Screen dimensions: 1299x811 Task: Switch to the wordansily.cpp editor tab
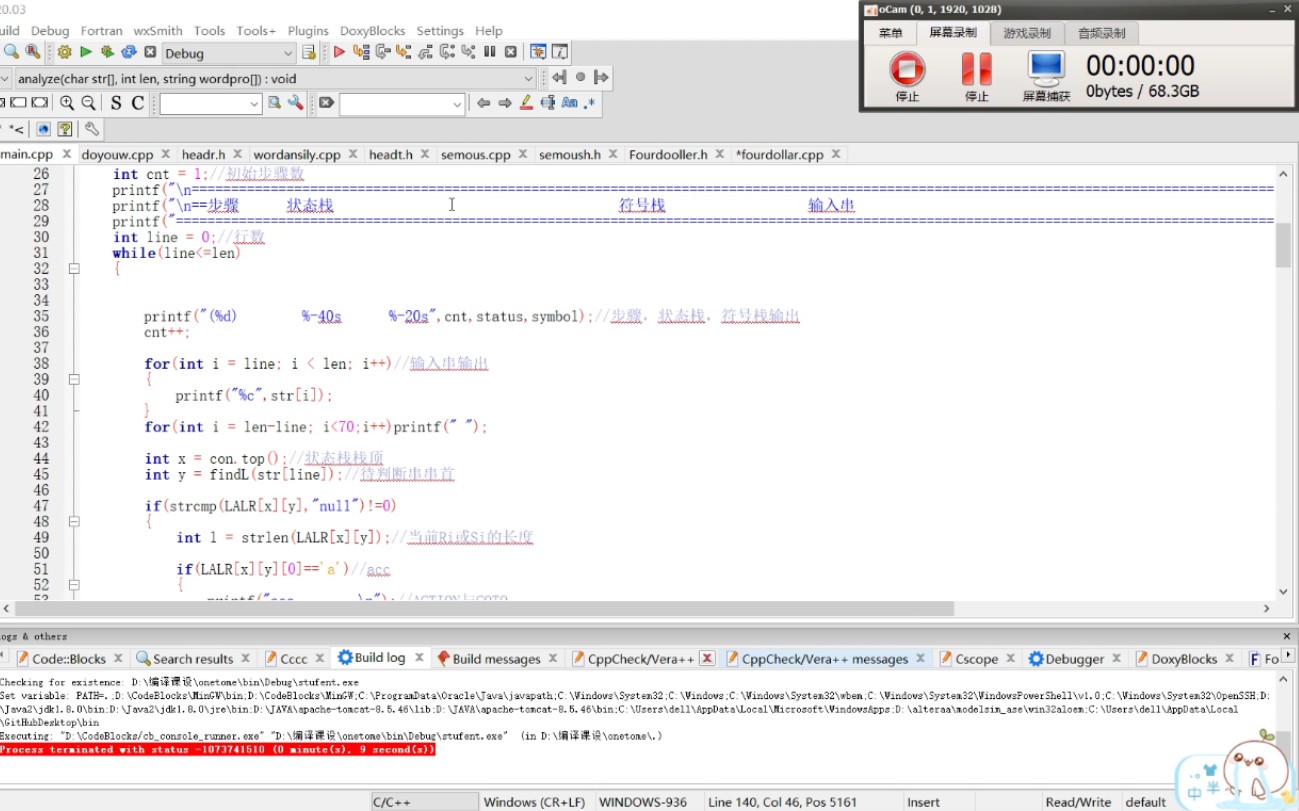coord(297,155)
